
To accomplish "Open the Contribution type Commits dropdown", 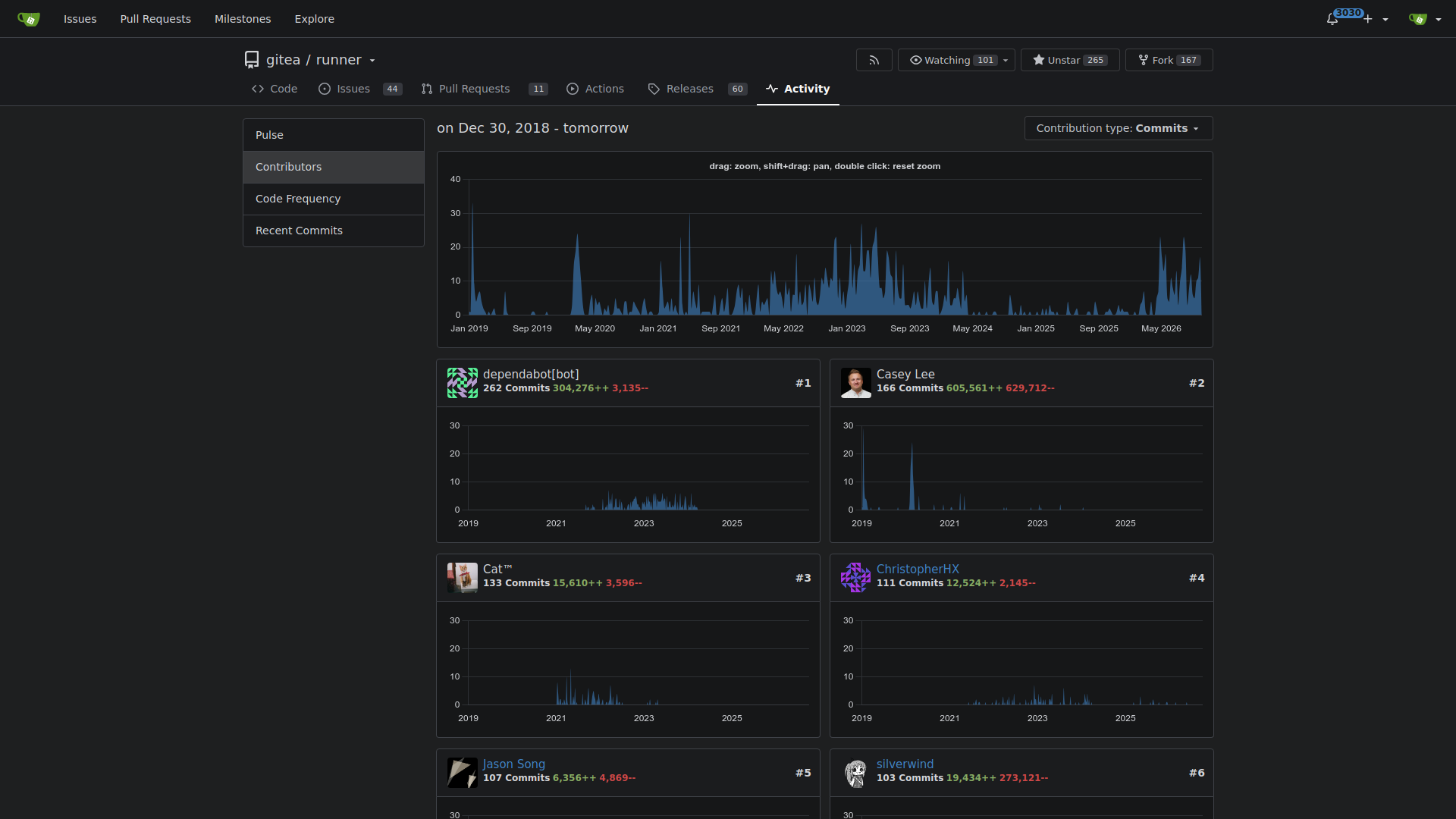I will 1119,128.
